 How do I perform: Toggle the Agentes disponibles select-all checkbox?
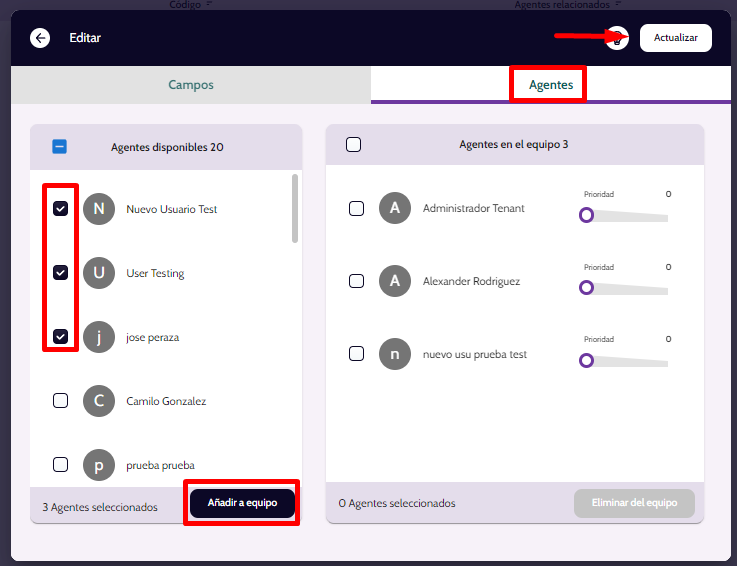pyautogui.click(x=60, y=147)
